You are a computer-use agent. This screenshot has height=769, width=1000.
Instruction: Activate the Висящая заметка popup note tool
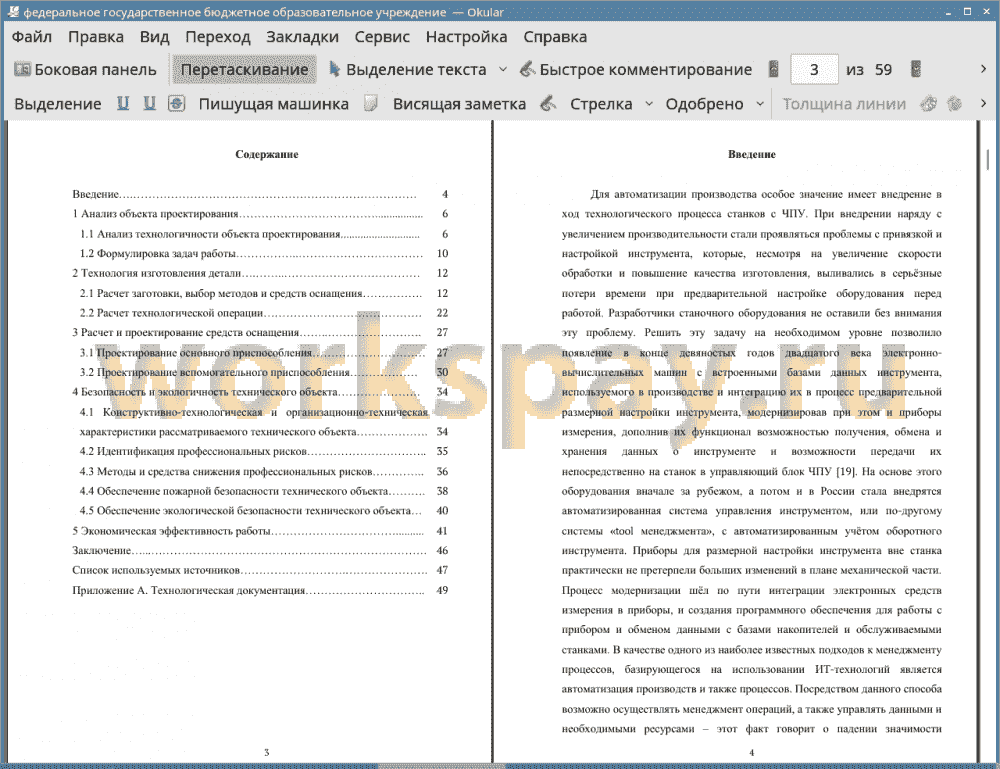point(459,104)
